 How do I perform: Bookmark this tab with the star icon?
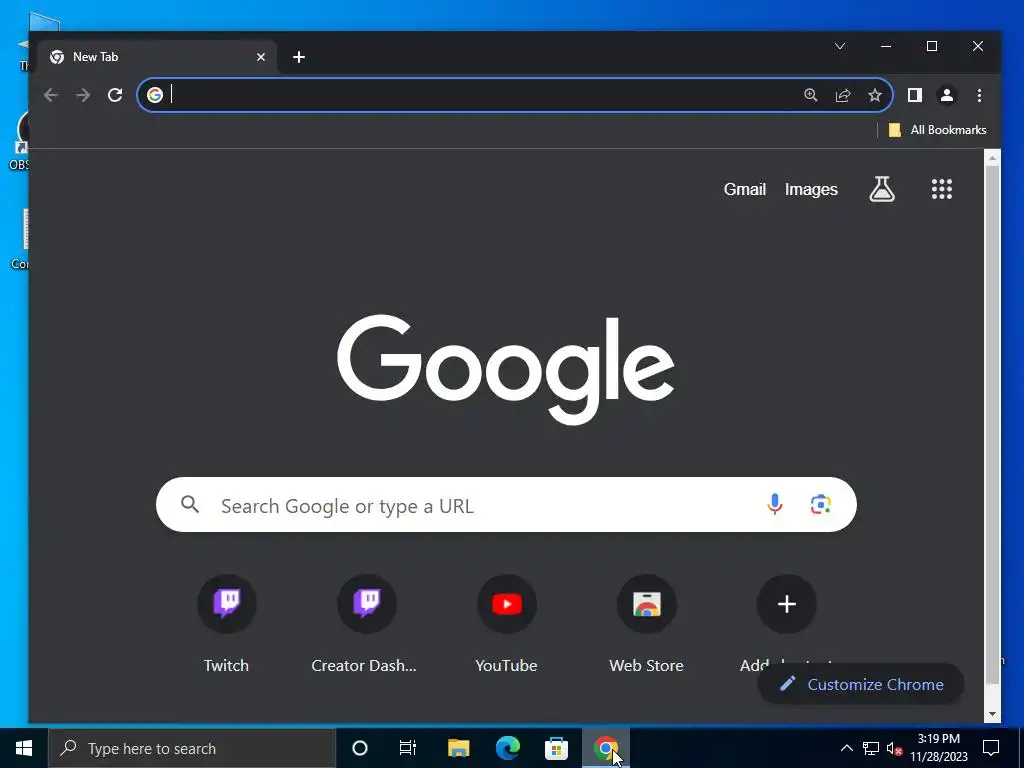875,95
